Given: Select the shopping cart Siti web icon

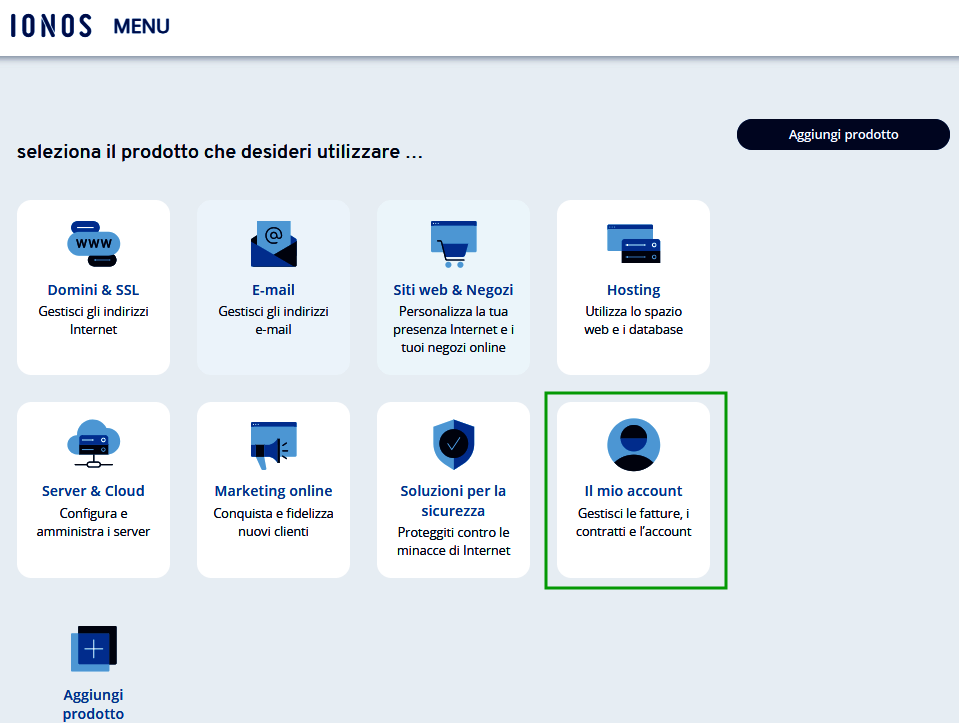Looking at the screenshot, I should pos(453,244).
